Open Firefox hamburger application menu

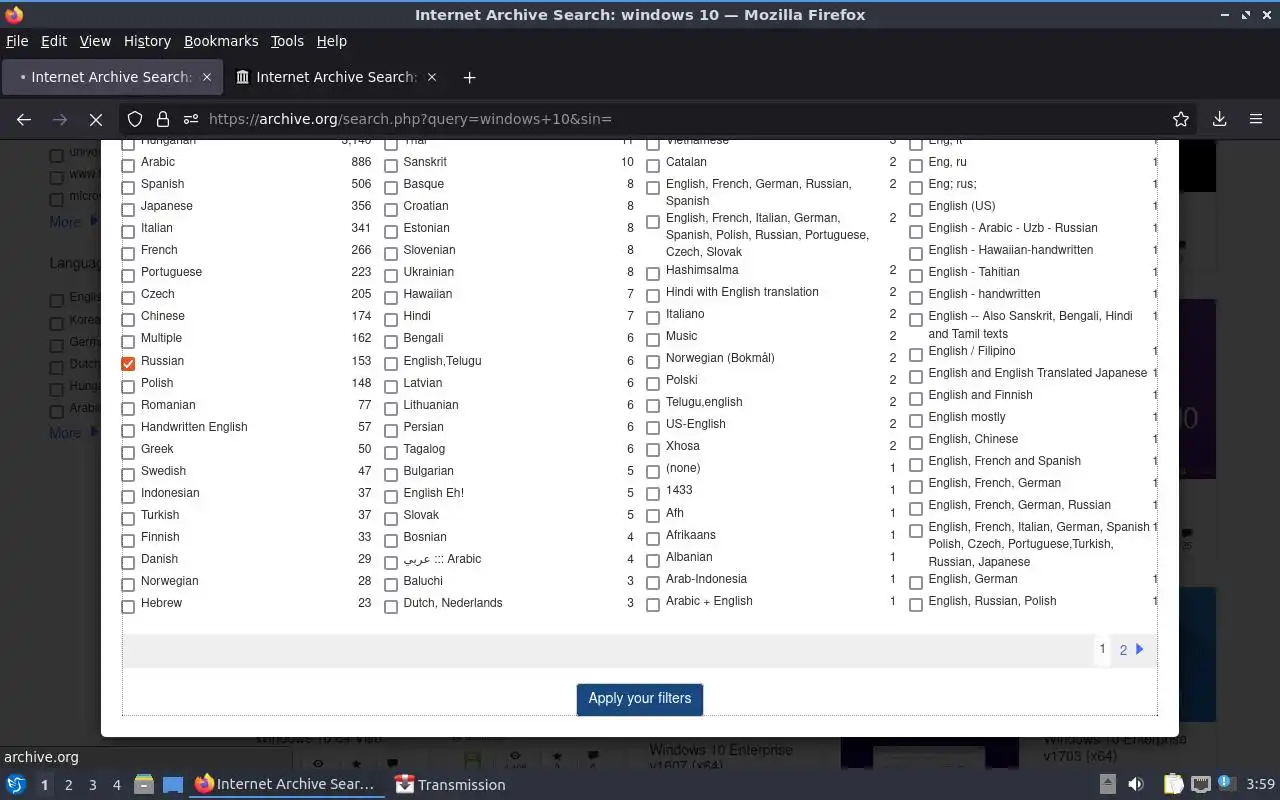point(1256,119)
